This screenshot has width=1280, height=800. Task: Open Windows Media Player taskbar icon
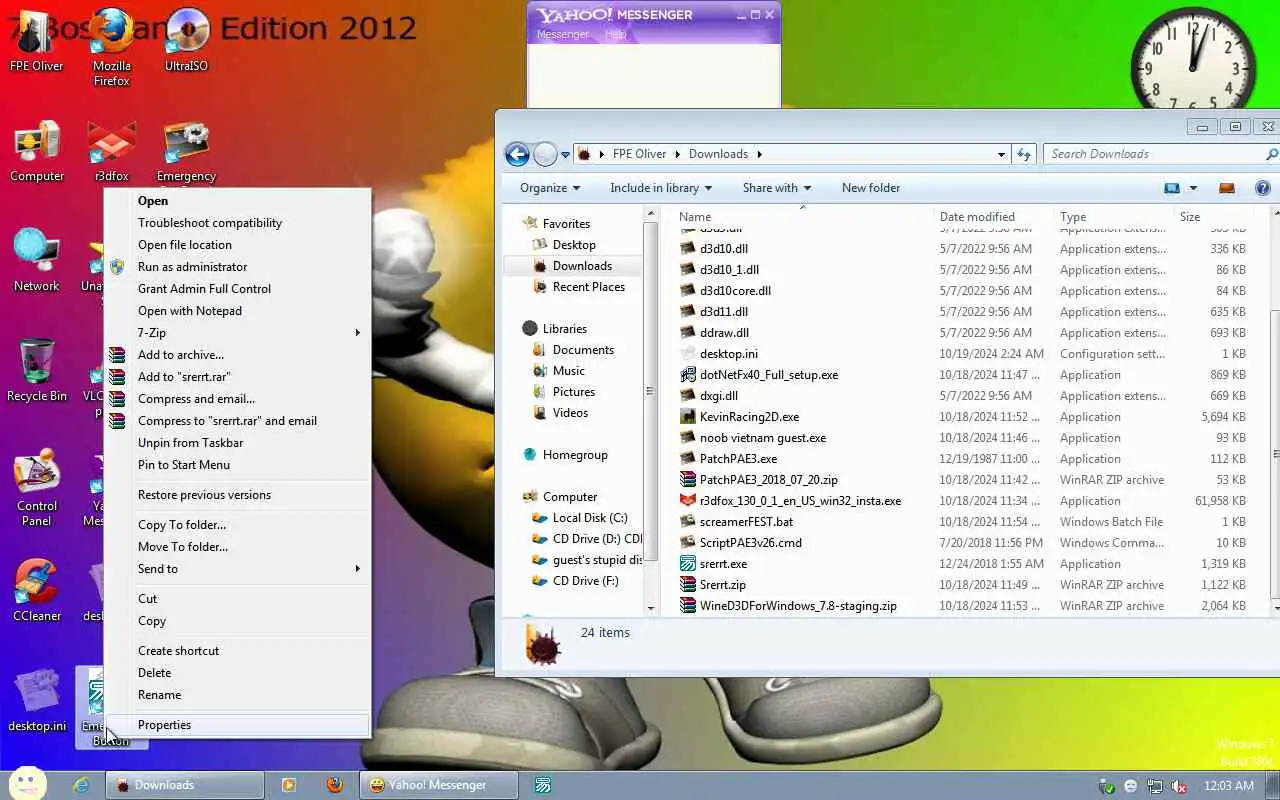pos(289,785)
